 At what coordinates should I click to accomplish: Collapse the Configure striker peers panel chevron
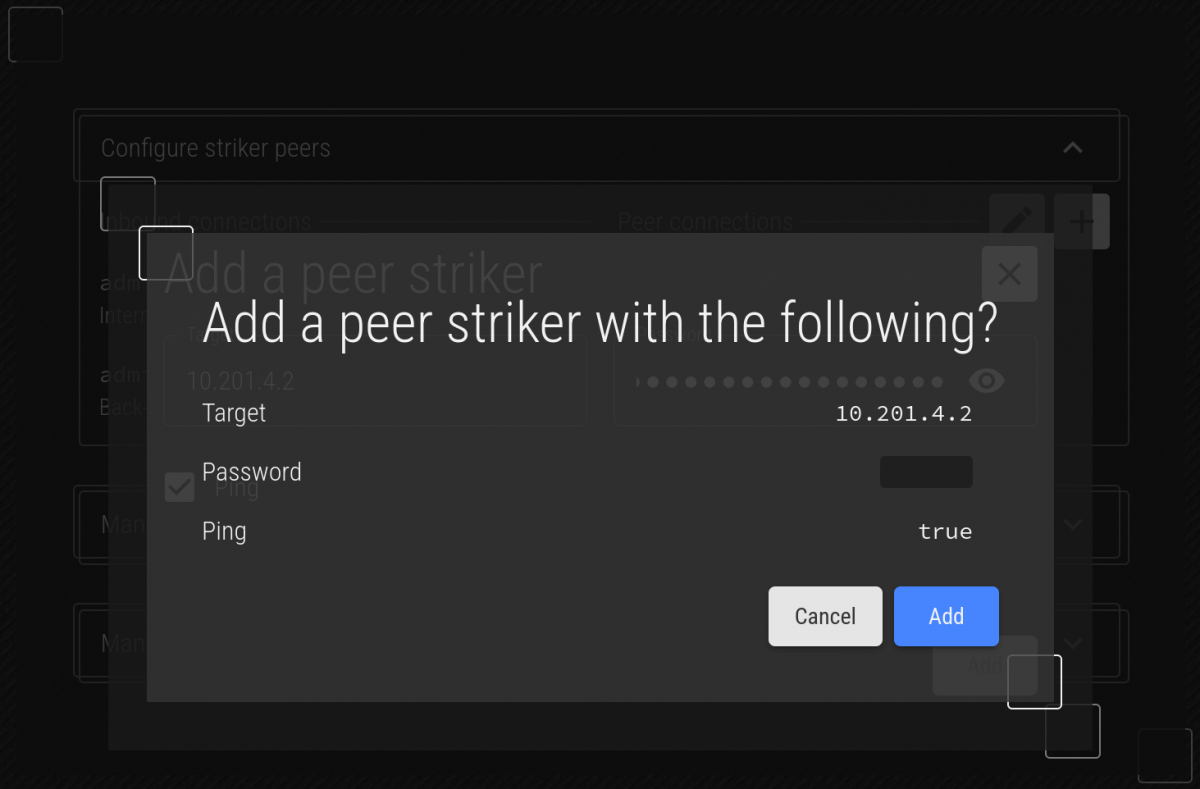(1072, 148)
